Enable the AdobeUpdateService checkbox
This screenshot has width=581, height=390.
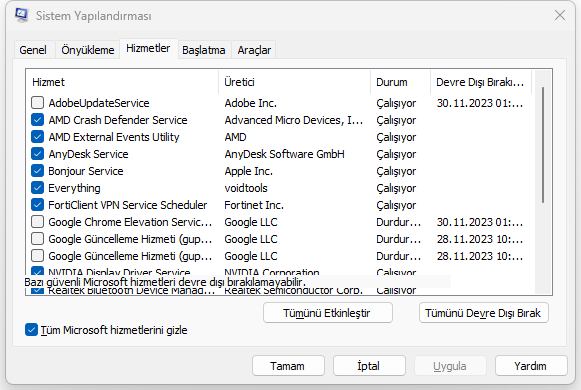37,103
